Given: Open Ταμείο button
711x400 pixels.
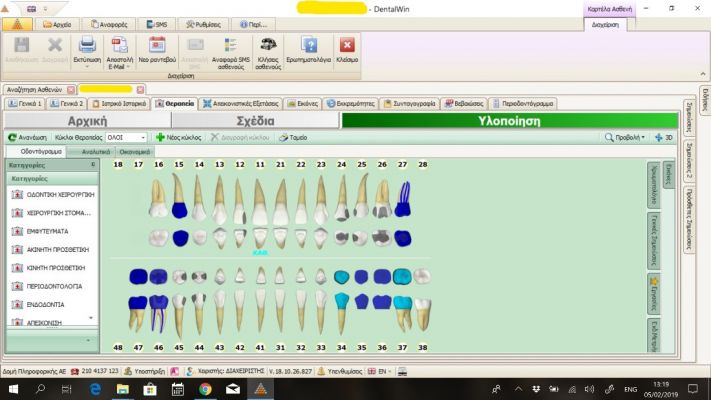Looking at the screenshot, I should coord(293,137).
